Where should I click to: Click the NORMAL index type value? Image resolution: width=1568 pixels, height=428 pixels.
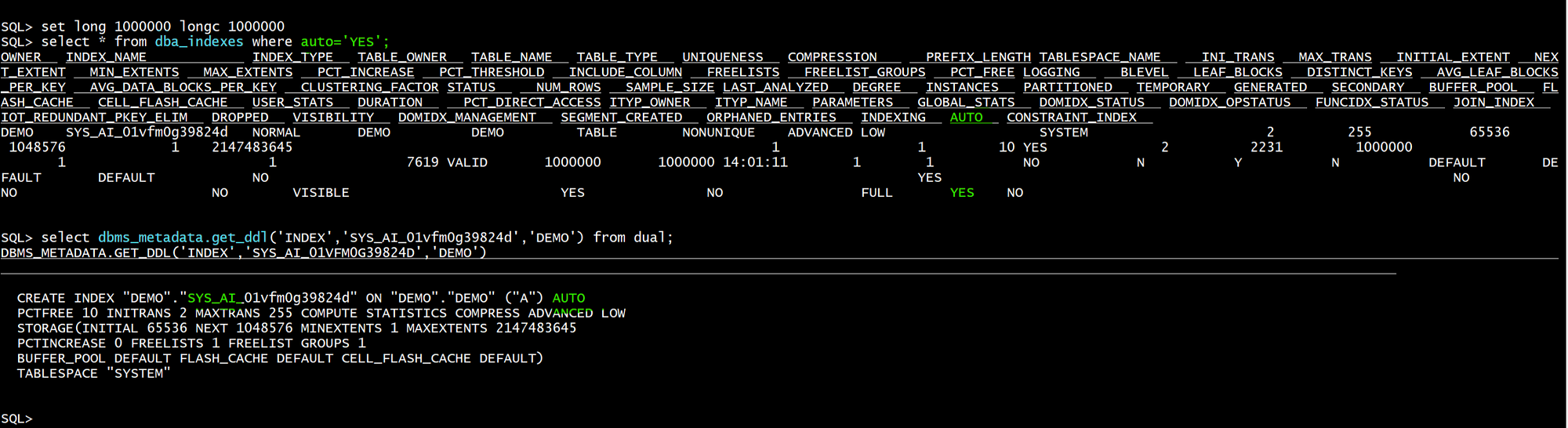coord(277,132)
